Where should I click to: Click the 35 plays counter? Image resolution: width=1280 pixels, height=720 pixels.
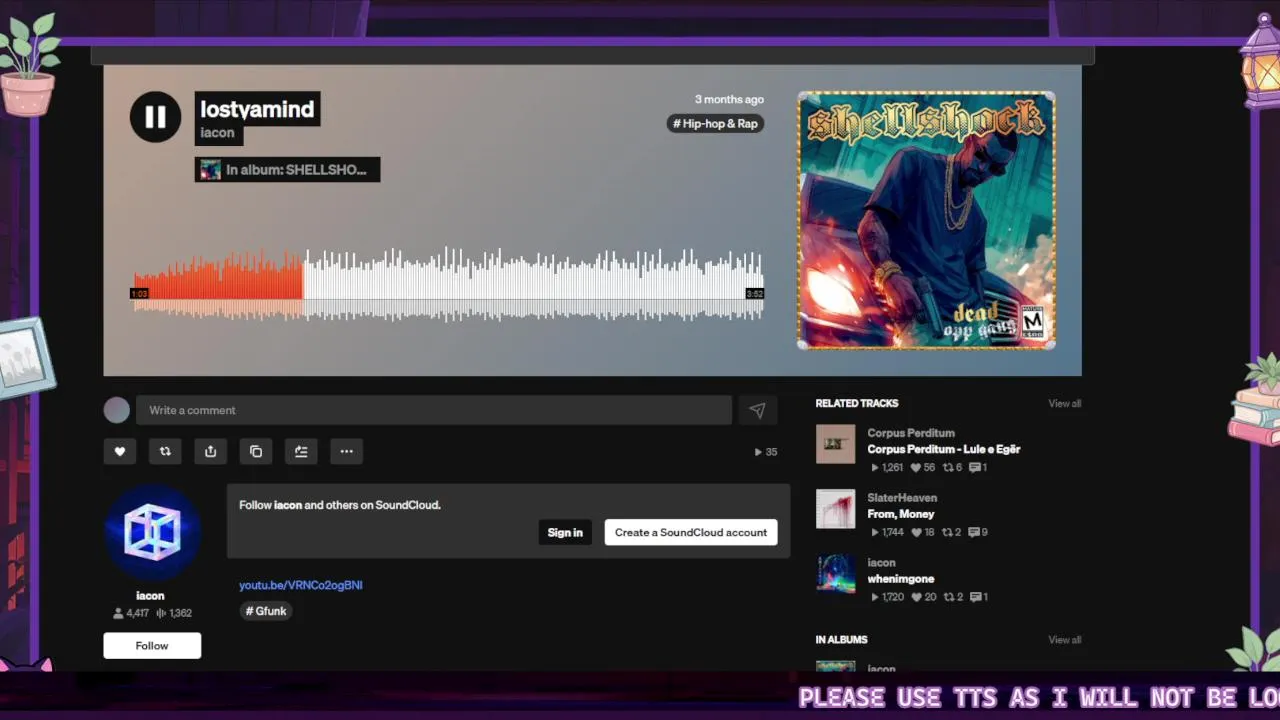pos(765,452)
